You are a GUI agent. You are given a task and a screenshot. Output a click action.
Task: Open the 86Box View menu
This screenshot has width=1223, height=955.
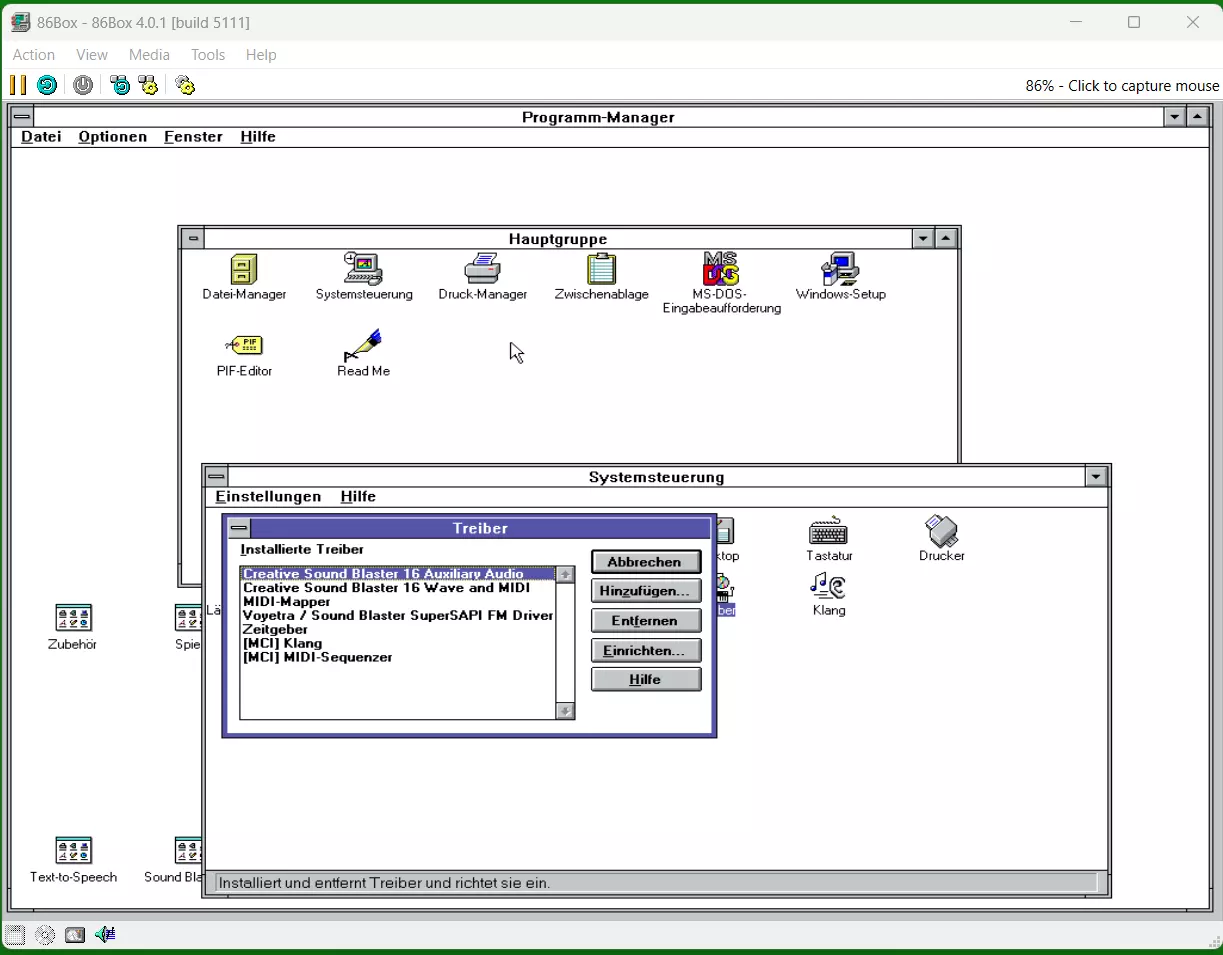pos(92,55)
